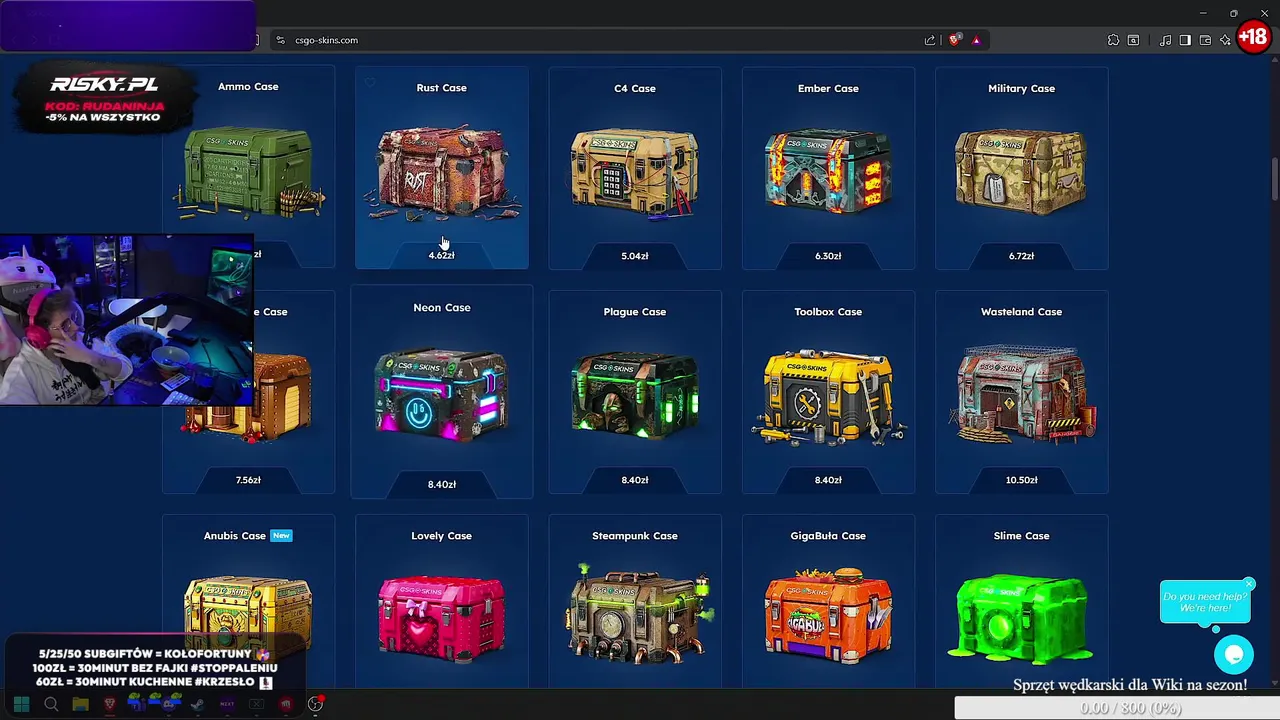Open the Wasteland Case chest image
The image size is (1280, 720).
1021,394
